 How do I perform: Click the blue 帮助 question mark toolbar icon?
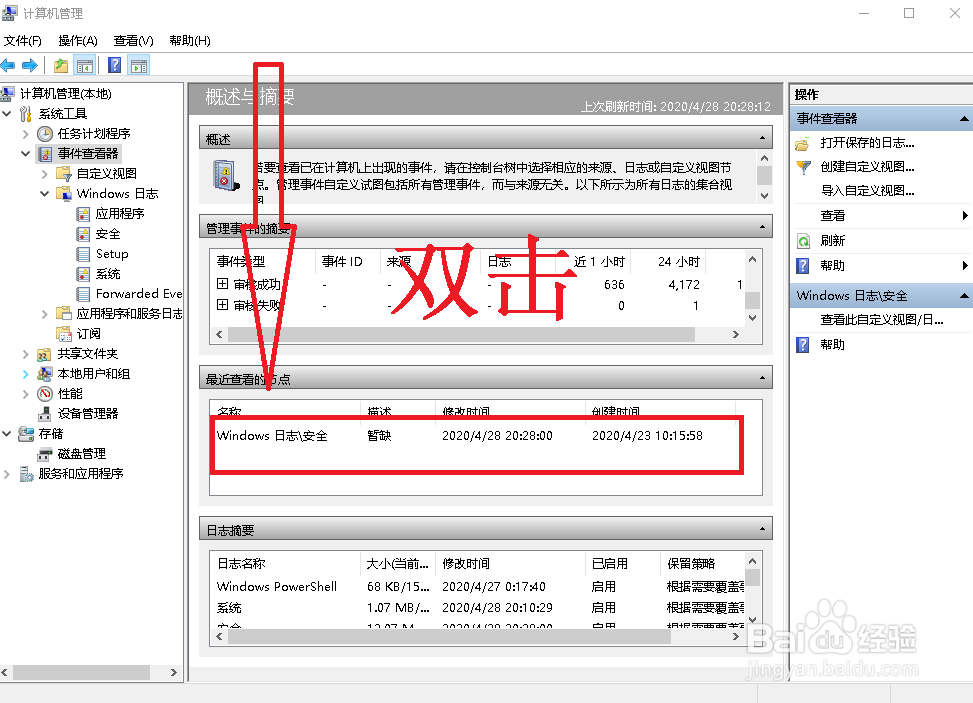[x=112, y=64]
